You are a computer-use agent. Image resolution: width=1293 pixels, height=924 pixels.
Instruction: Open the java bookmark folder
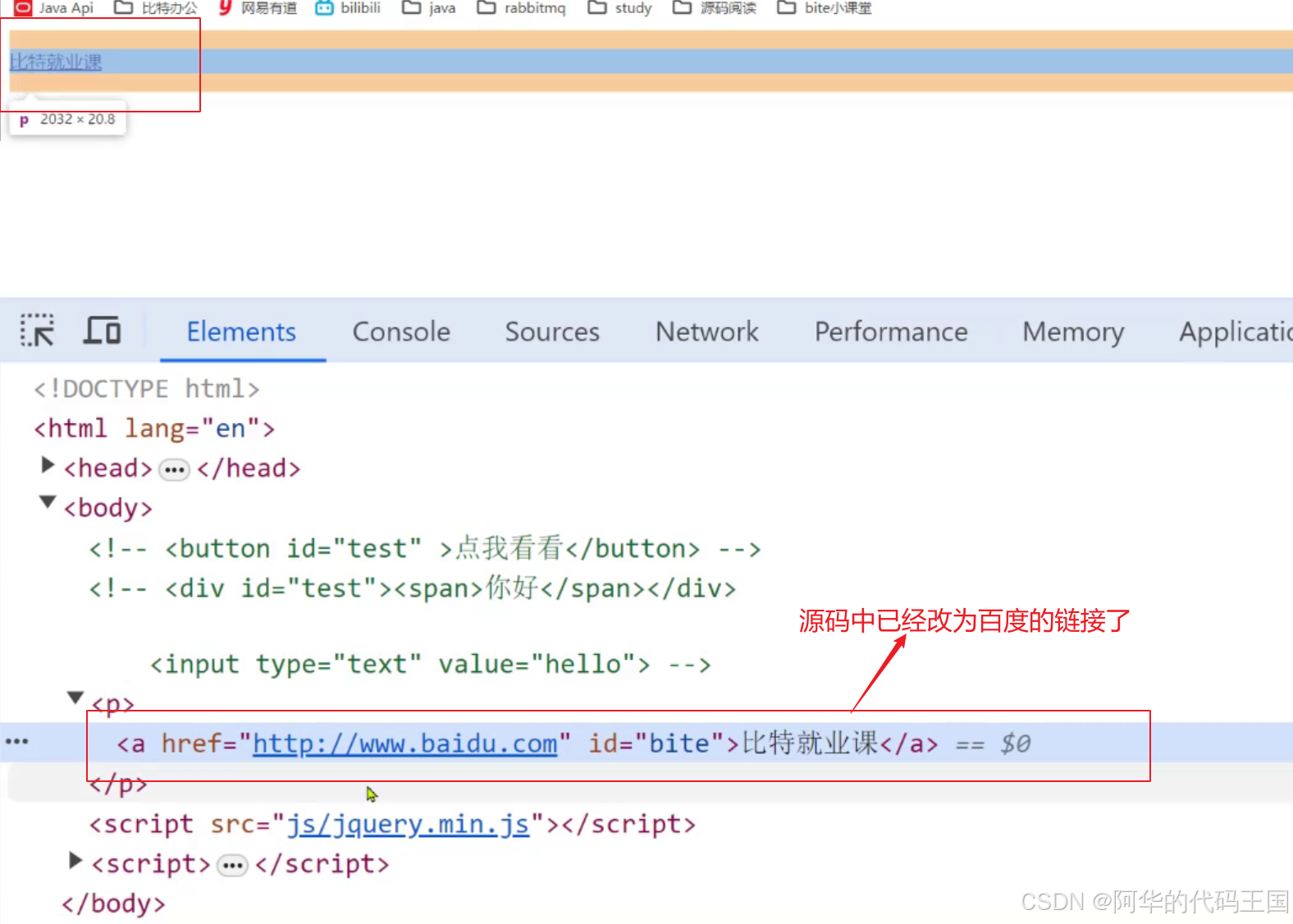click(429, 8)
